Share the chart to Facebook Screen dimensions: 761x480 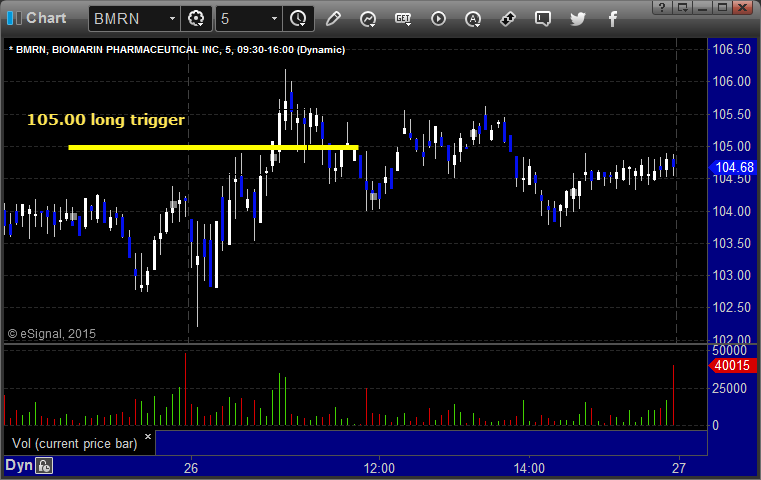[x=613, y=19]
